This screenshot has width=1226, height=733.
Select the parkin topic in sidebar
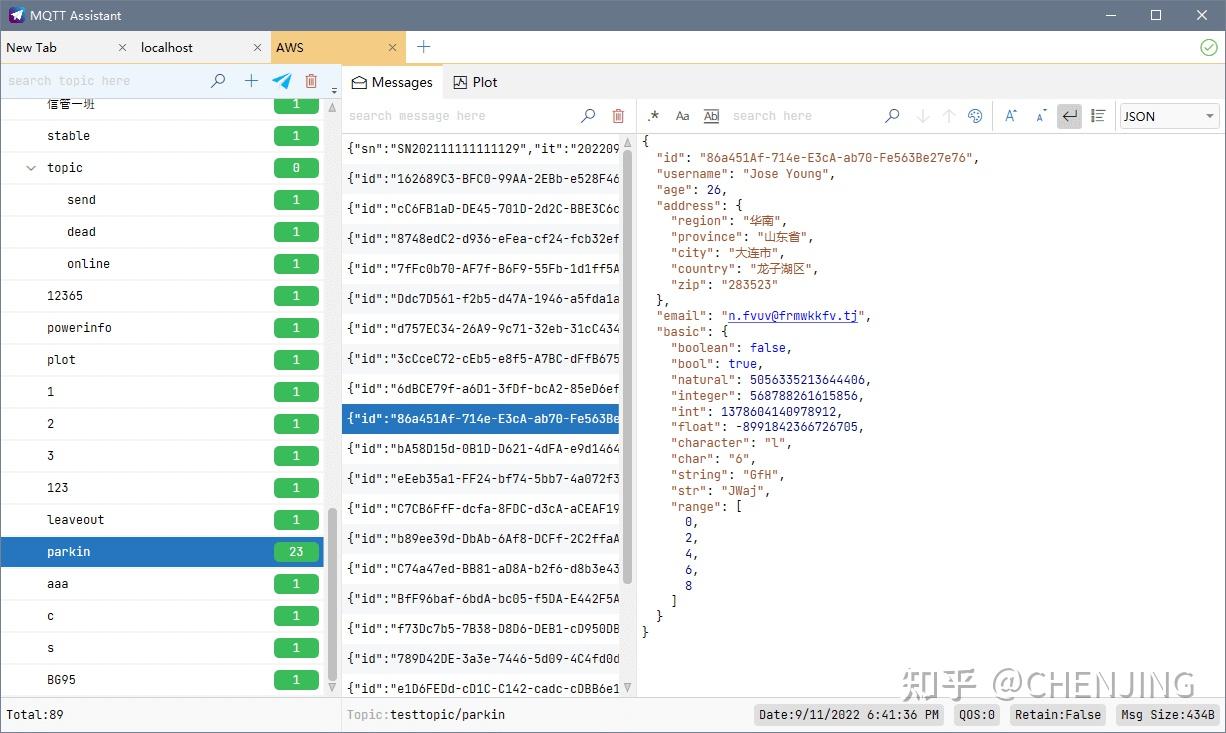pyautogui.click(x=69, y=551)
